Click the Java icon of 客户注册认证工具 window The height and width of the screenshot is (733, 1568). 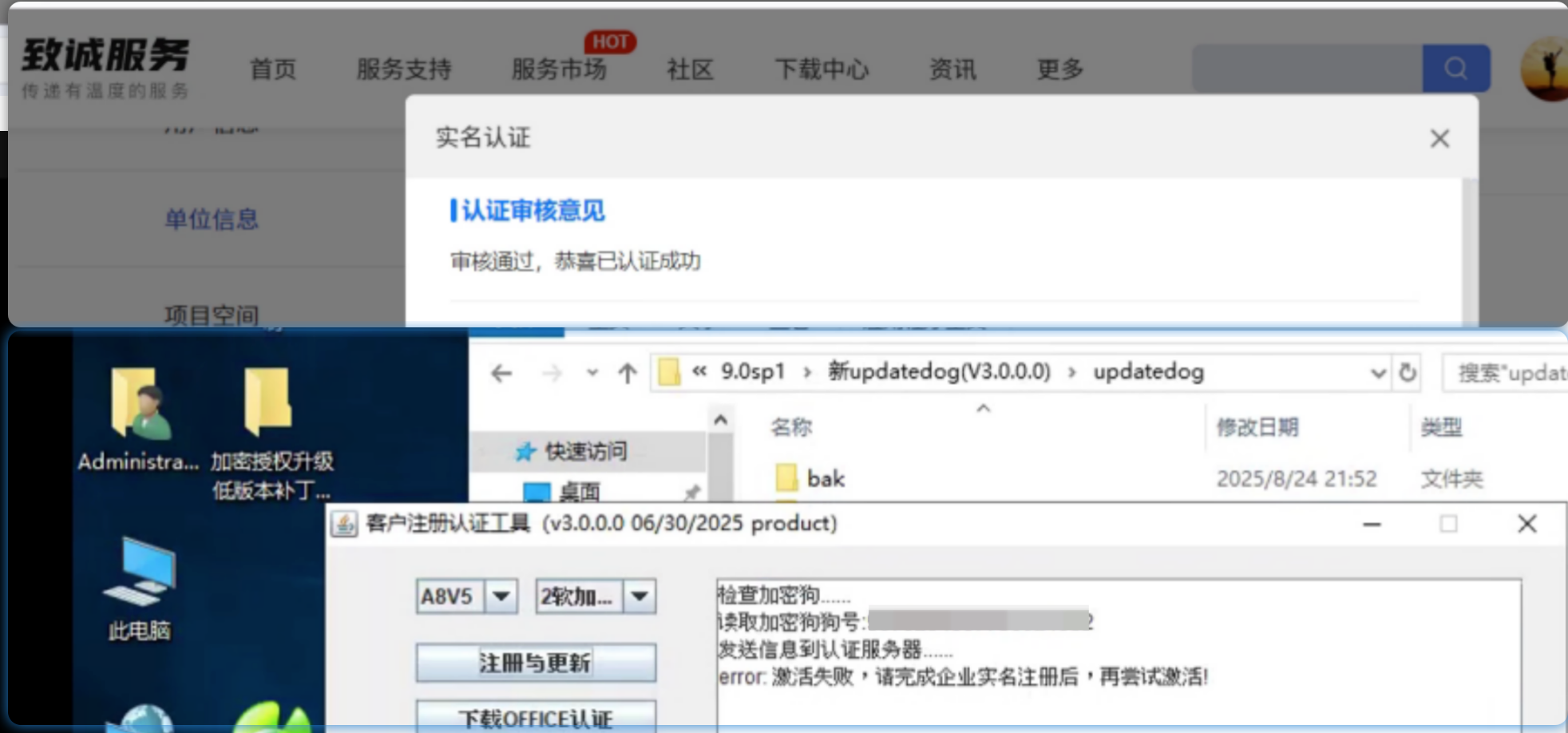pyautogui.click(x=344, y=524)
